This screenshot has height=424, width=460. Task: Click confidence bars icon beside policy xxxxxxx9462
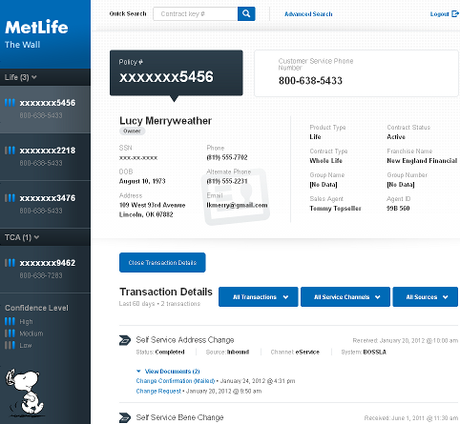[10, 263]
